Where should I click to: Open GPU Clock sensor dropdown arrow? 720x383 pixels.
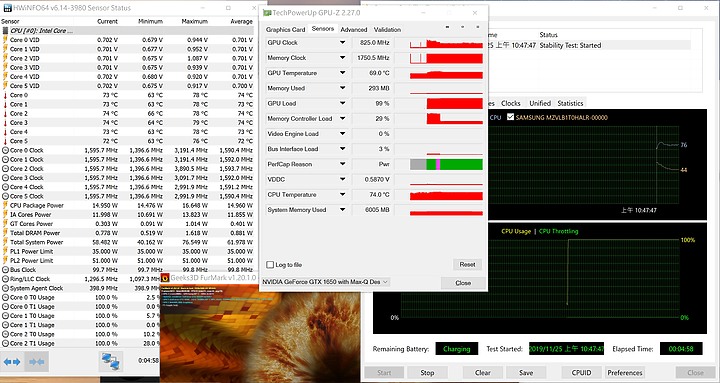pyautogui.click(x=342, y=42)
